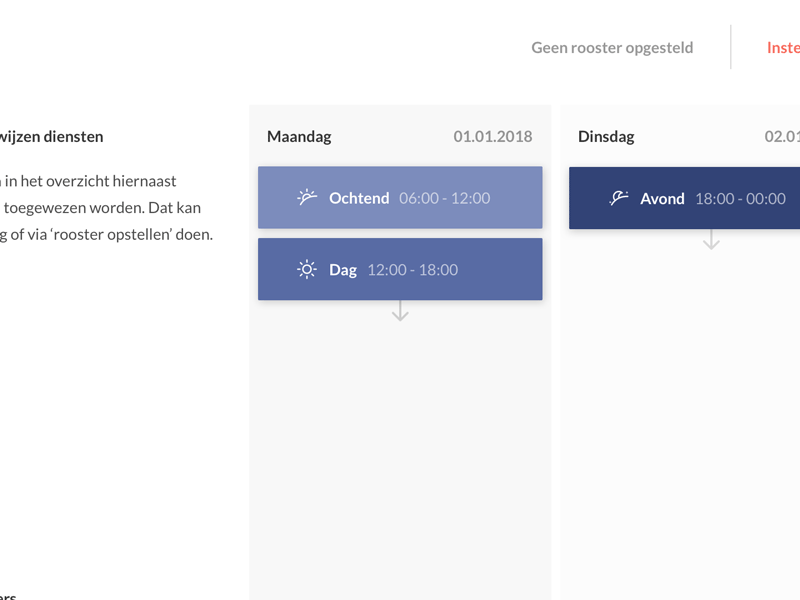Screen dimensions: 800x600
Task: Select the Avond 18:00 - 00:00 shift card
Action: pyautogui.click(x=685, y=198)
